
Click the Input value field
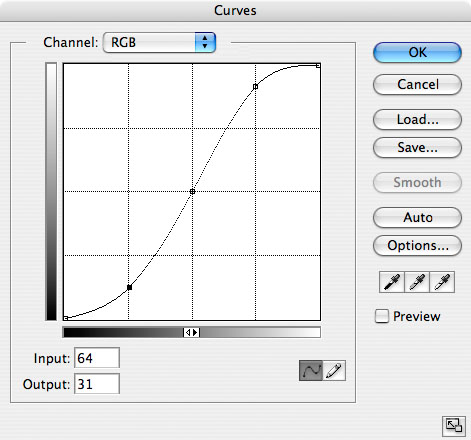97,358
